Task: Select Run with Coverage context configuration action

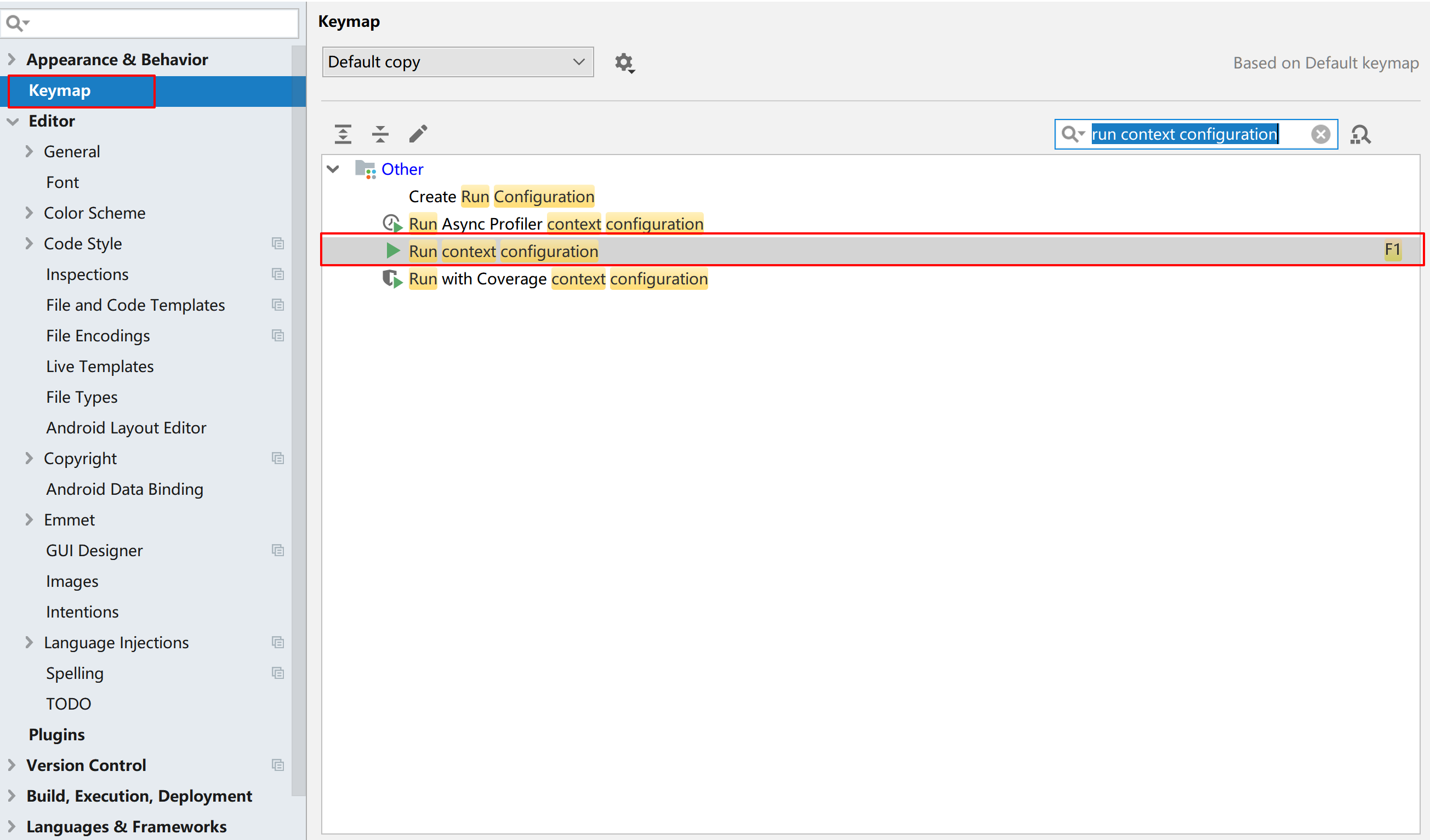Action: coord(557,279)
